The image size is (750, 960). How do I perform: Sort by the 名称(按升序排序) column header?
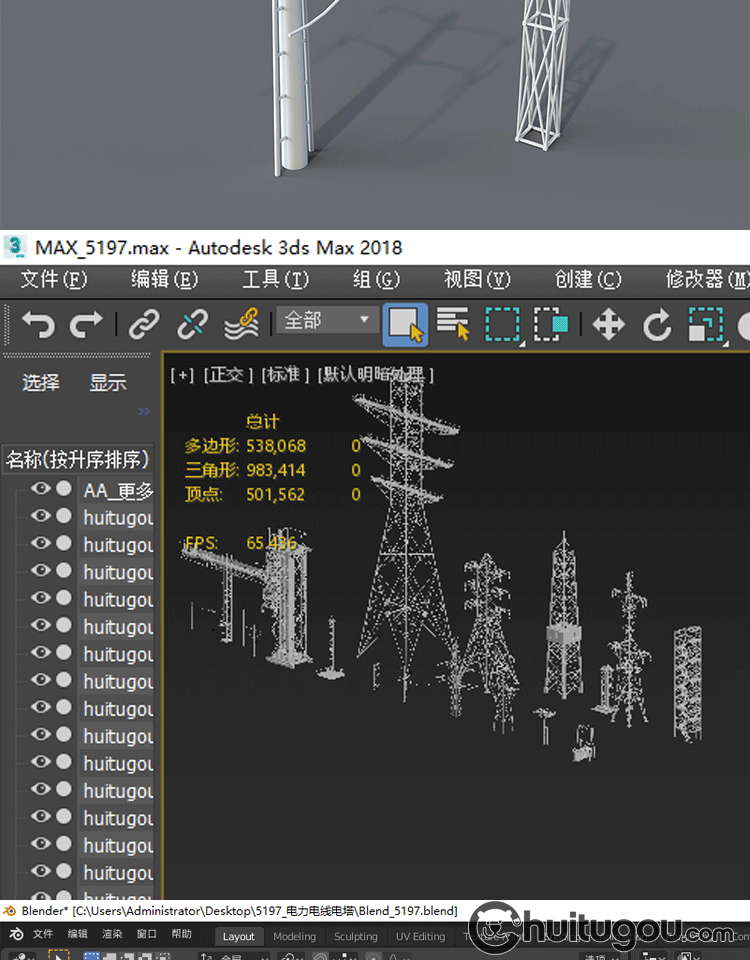tap(77, 460)
